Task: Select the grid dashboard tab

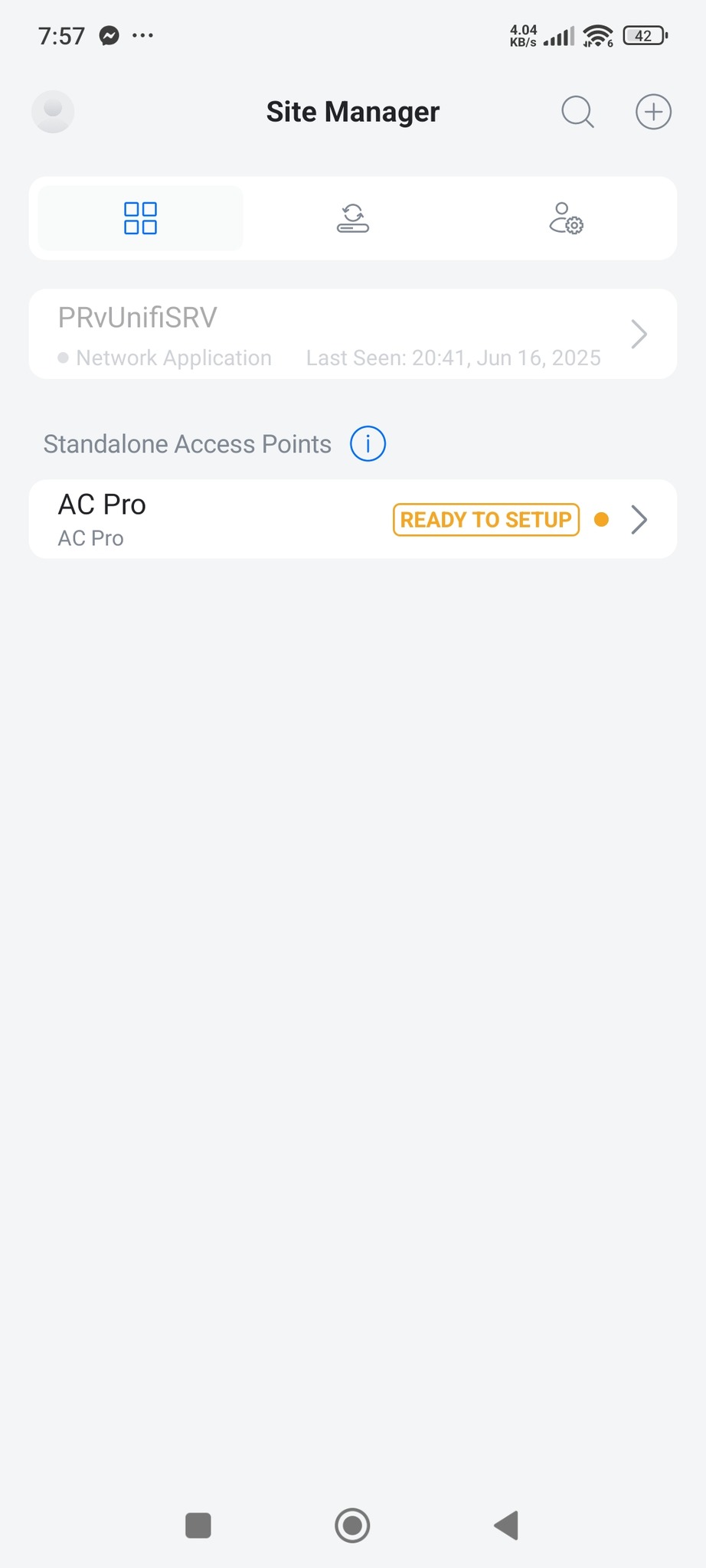Action: (x=140, y=218)
